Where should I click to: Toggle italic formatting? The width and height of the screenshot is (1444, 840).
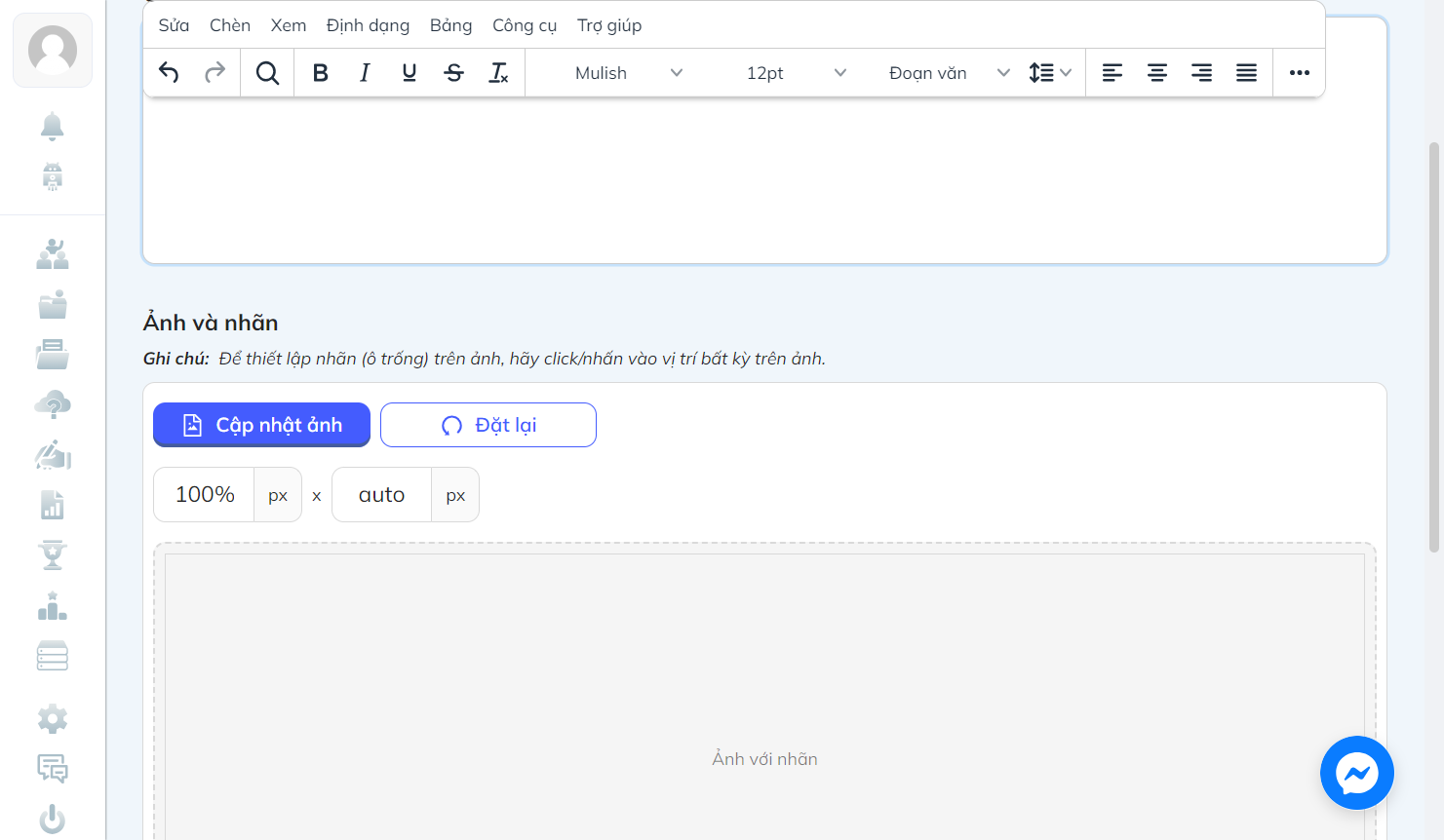tap(365, 73)
